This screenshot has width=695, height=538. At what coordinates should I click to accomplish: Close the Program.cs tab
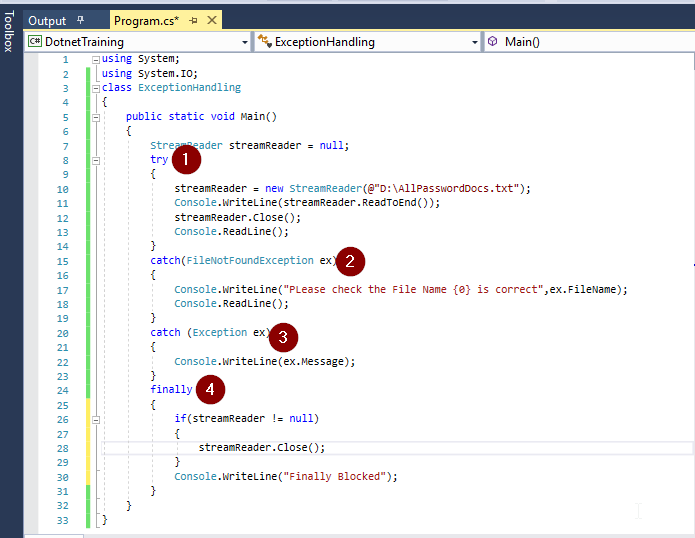click(x=212, y=20)
